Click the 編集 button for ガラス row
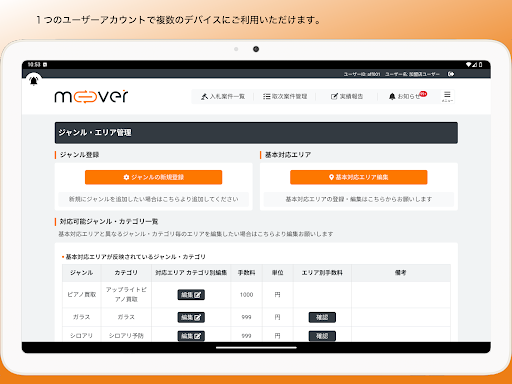 click(191, 317)
